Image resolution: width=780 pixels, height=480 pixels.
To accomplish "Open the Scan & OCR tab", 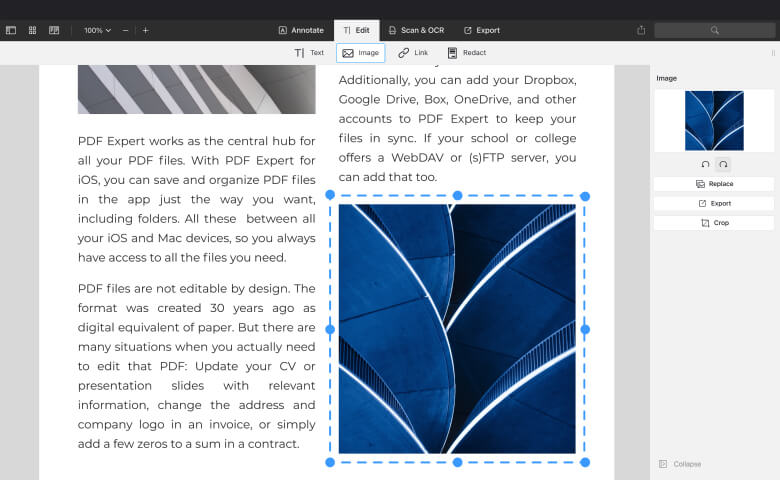I will pyautogui.click(x=415, y=30).
